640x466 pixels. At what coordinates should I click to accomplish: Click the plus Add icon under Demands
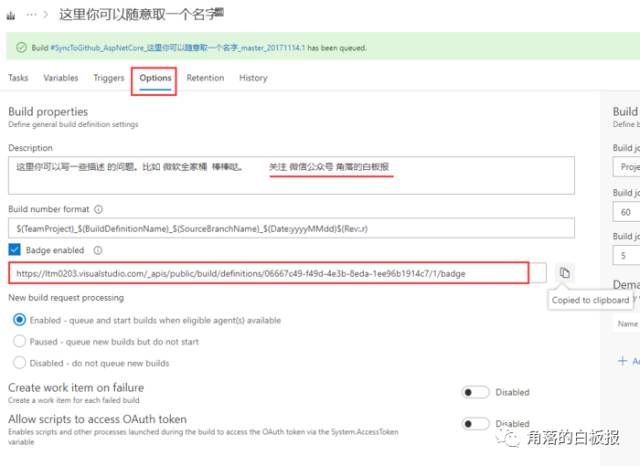pos(622,361)
